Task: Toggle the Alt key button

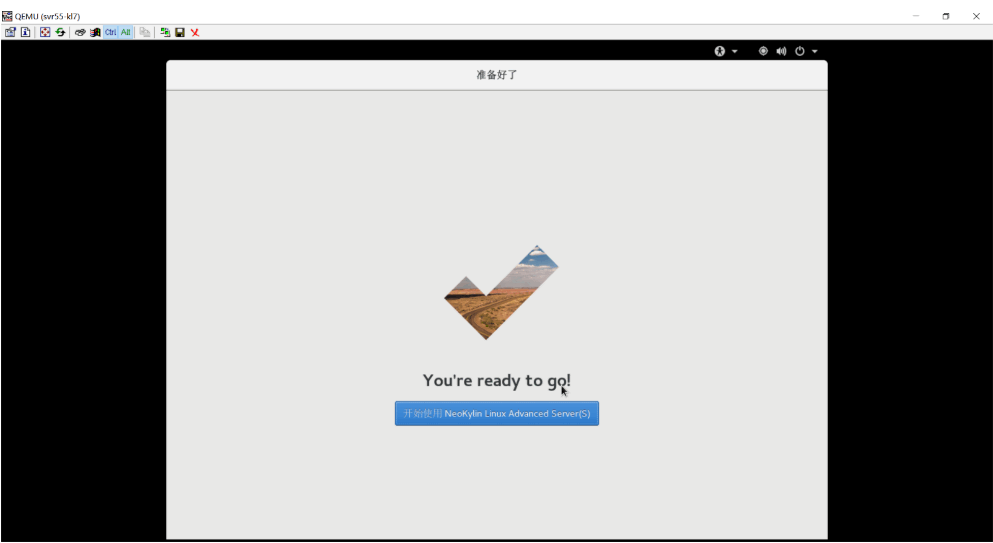Action: pyautogui.click(x=125, y=32)
